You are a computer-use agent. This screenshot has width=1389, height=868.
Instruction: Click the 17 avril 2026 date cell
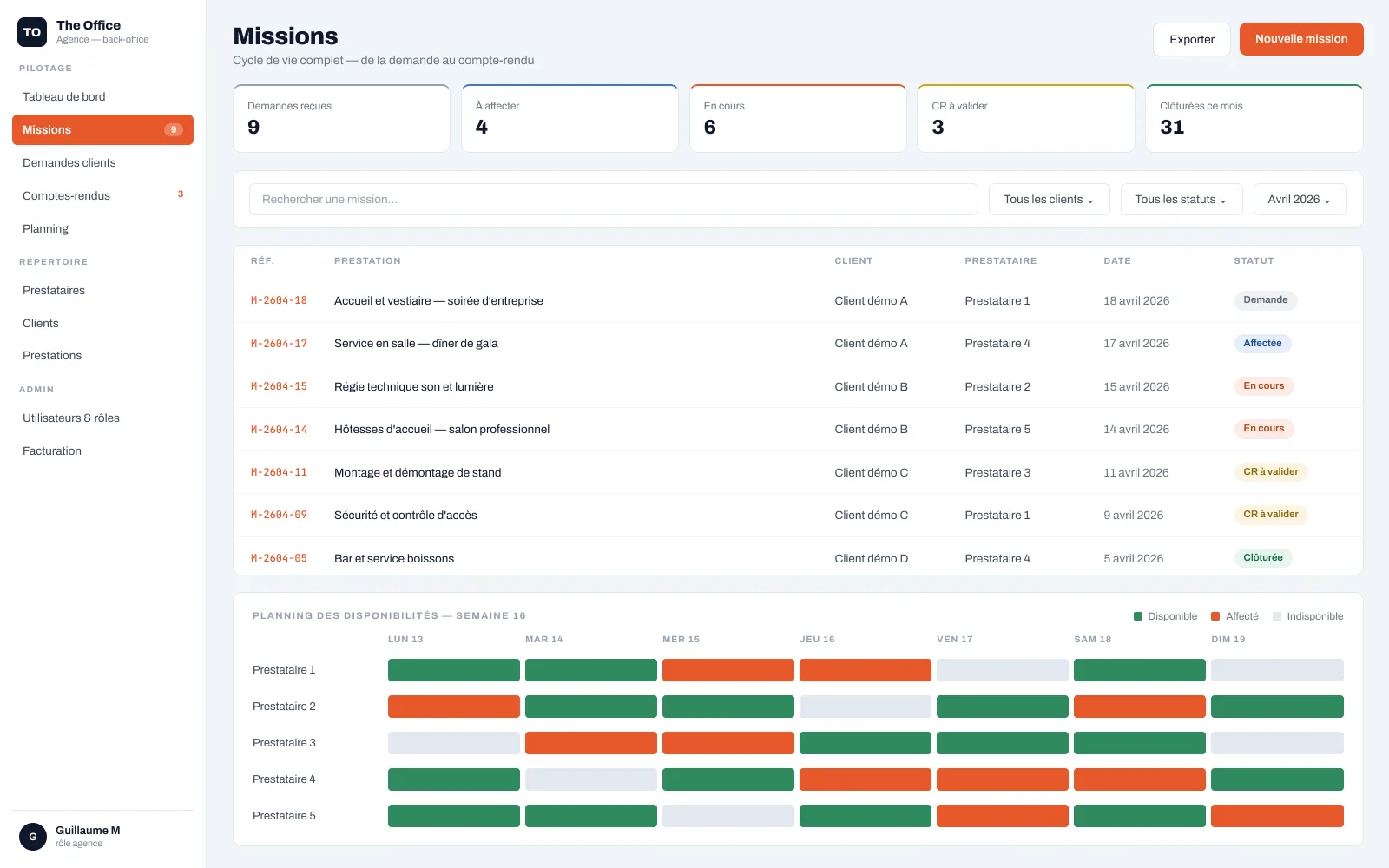pos(1136,344)
